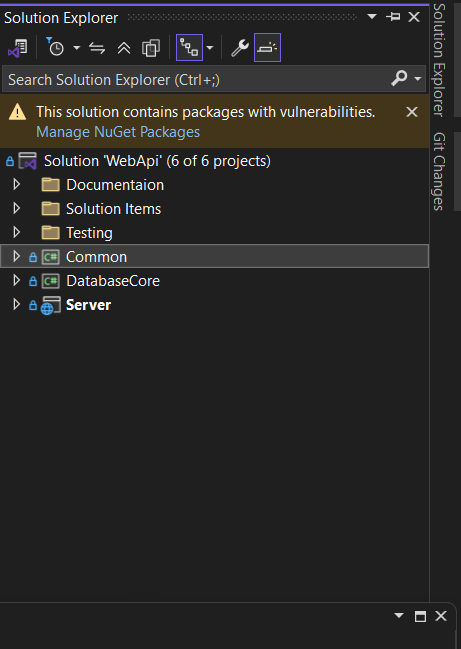This screenshot has width=461, height=649.
Task: Open the pending changes filter
Action: 55,48
